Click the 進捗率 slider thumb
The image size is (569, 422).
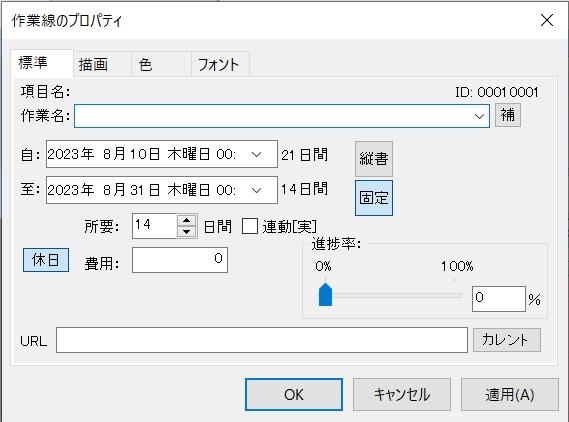[x=325, y=294]
